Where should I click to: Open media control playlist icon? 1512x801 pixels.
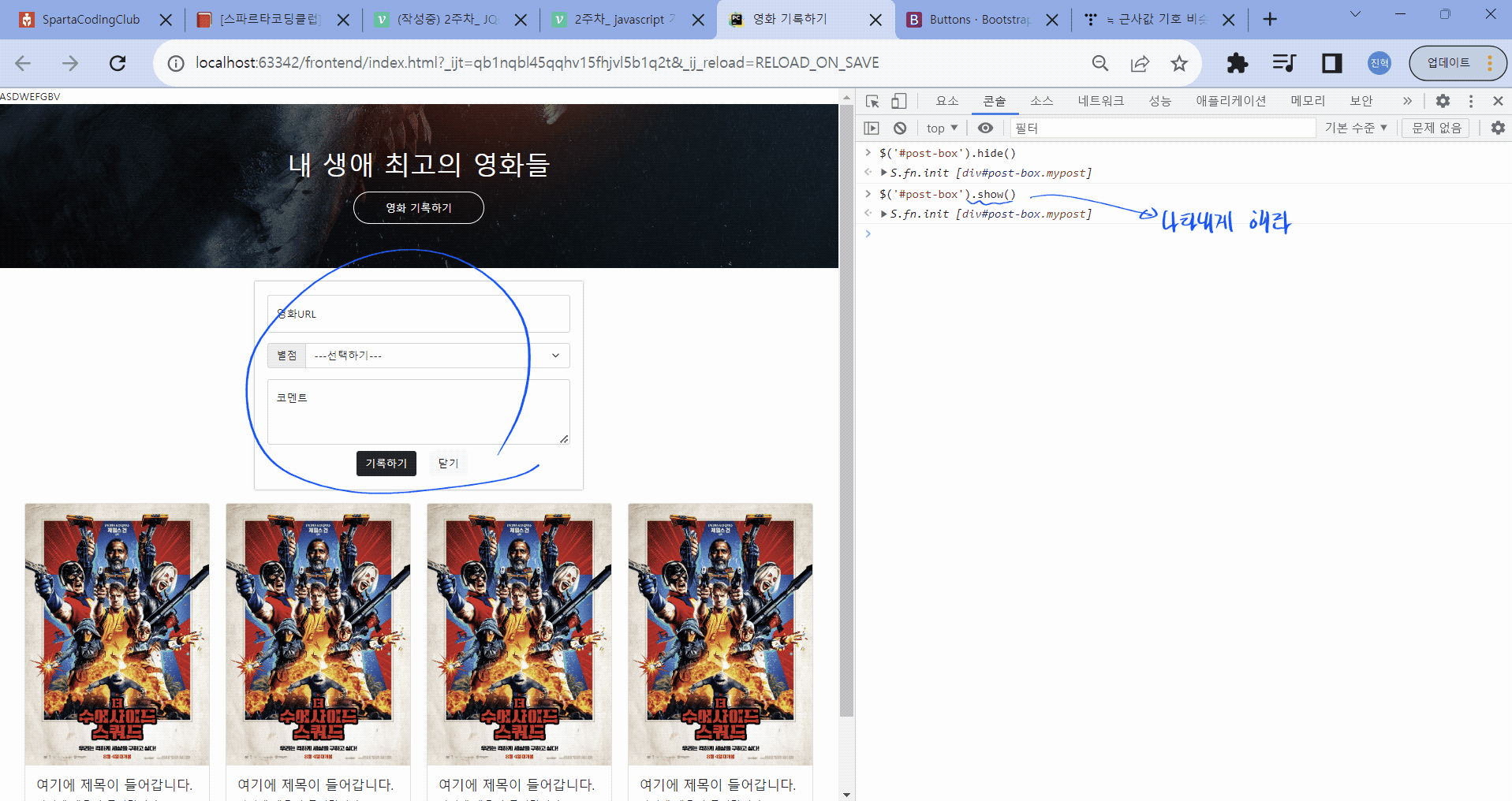pos(1284,63)
